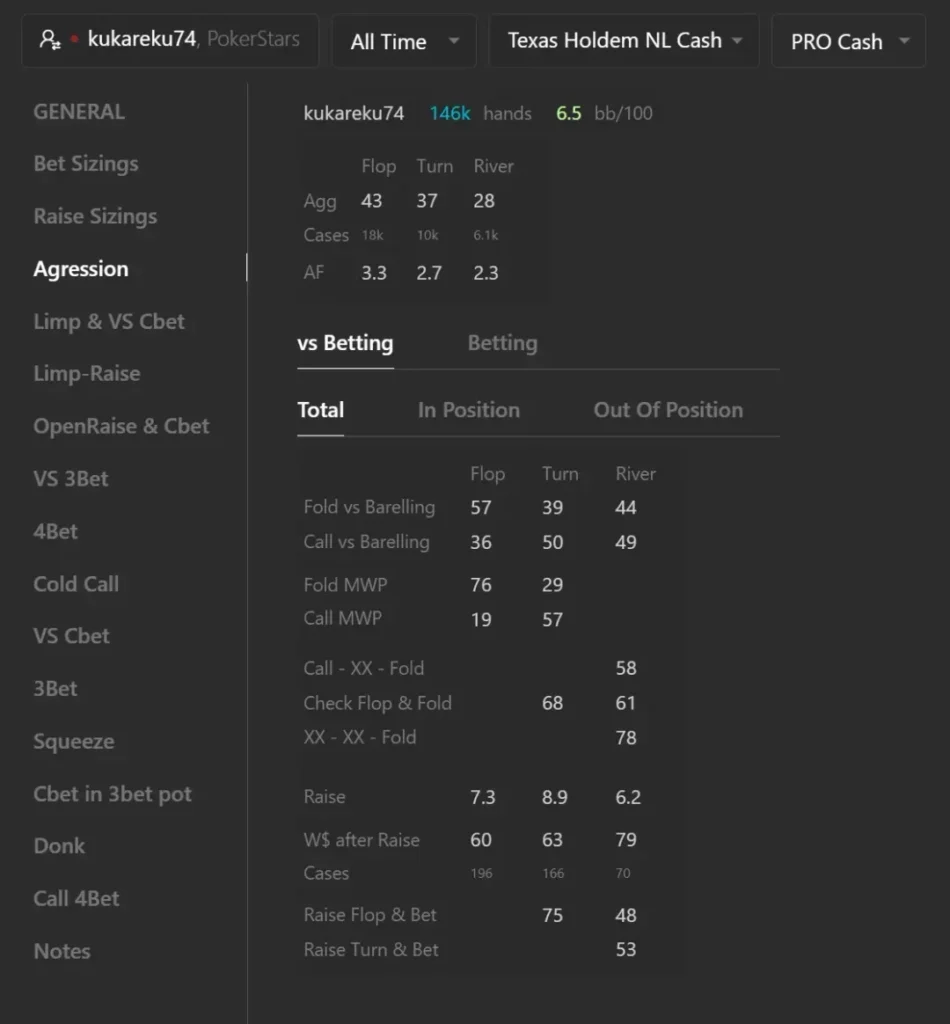Select the vs Betting tab
The width and height of the screenshot is (950, 1024).
(x=345, y=344)
